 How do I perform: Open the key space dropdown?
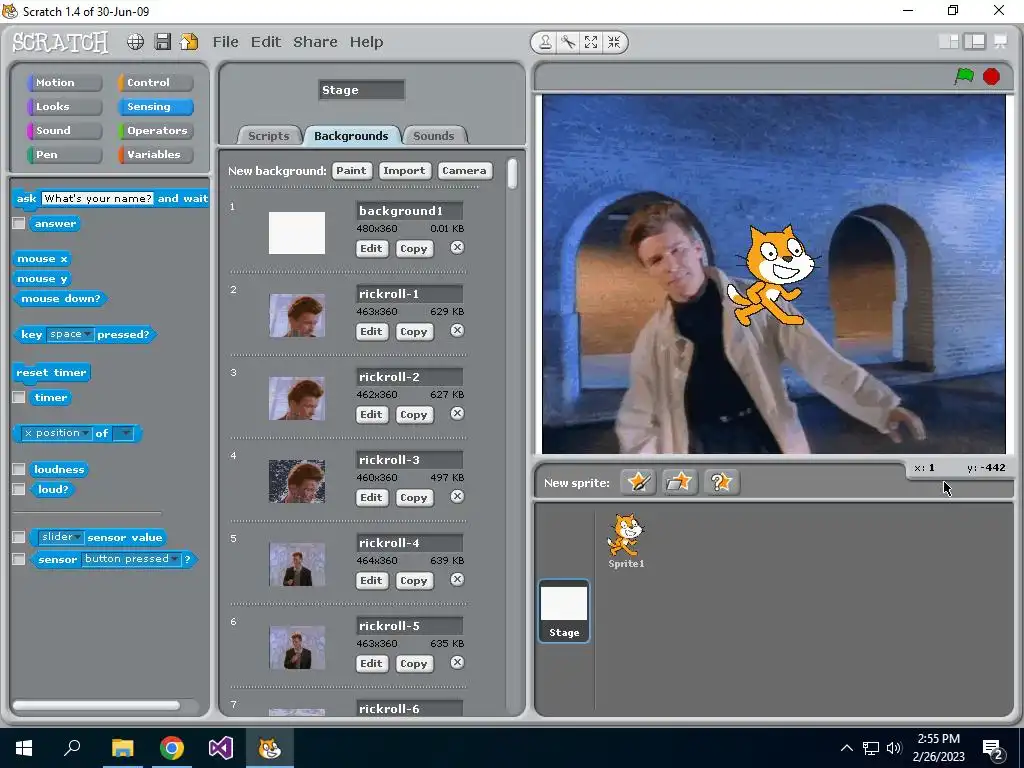coord(71,334)
